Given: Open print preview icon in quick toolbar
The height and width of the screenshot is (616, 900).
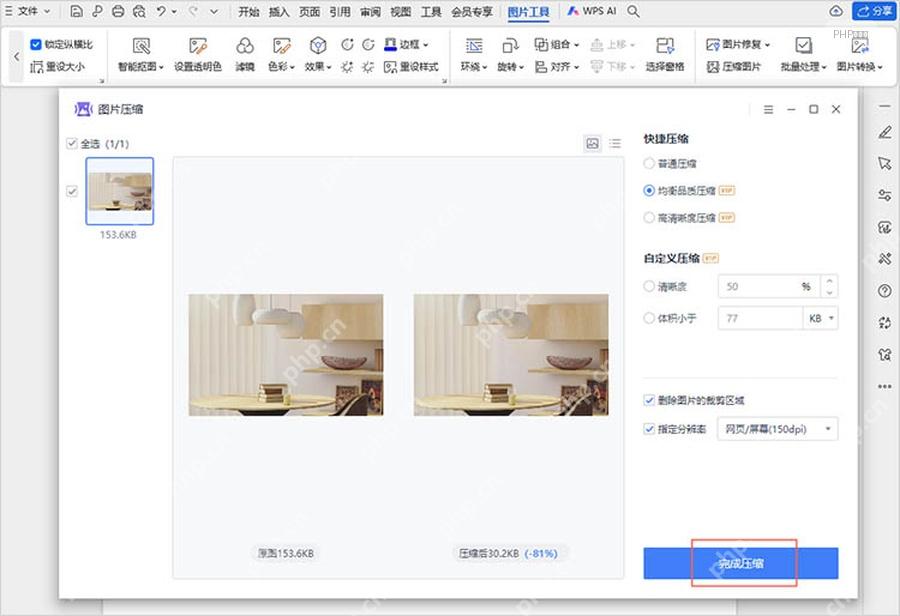Looking at the screenshot, I should [139, 11].
